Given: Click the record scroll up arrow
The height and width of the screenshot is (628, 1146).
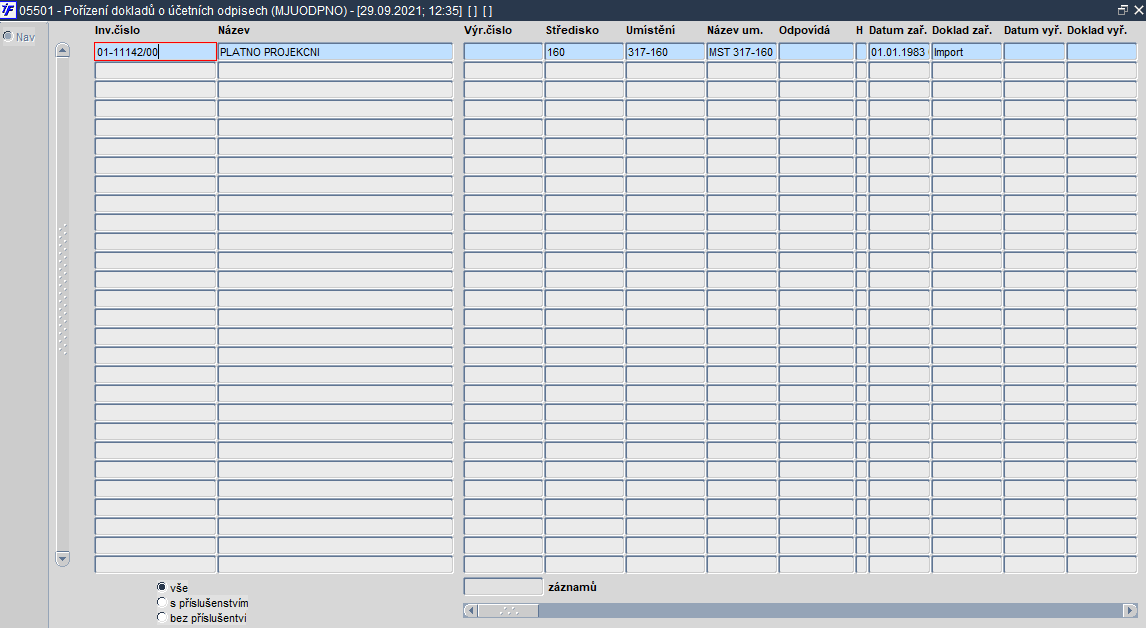Looking at the screenshot, I should pyautogui.click(x=63, y=50).
